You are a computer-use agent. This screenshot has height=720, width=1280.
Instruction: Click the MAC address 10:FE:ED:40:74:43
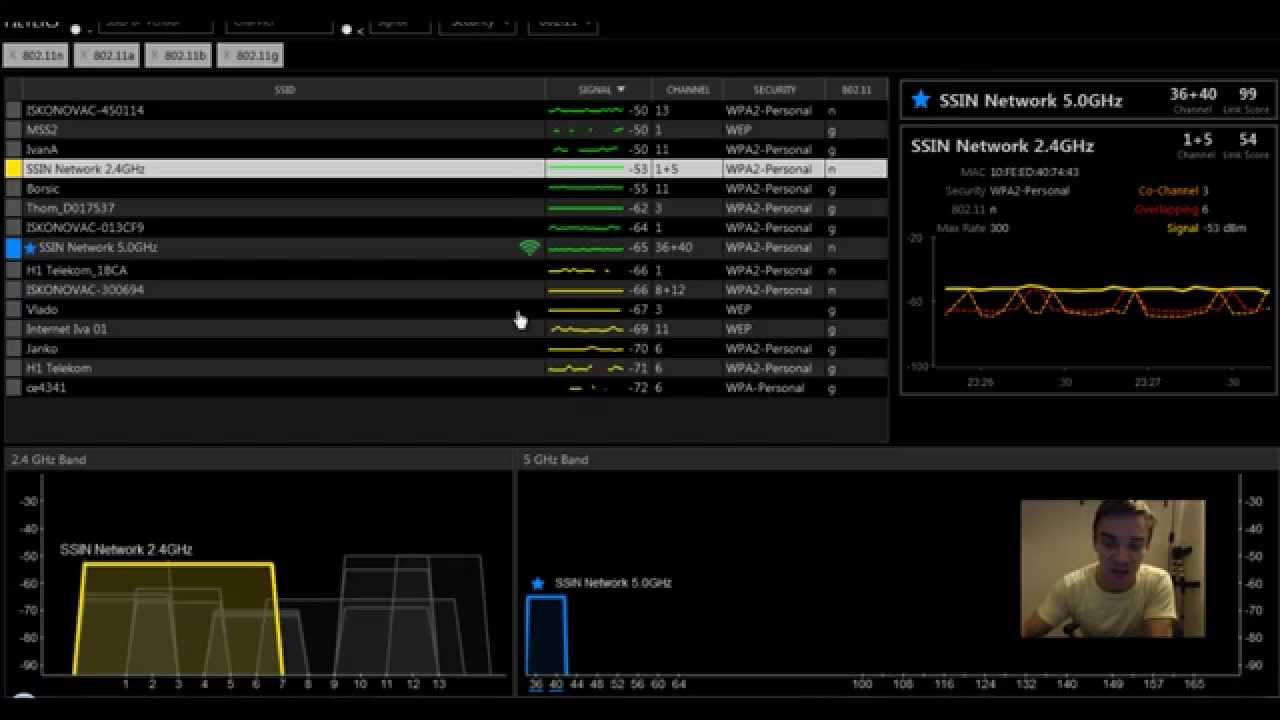tap(1034, 172)
